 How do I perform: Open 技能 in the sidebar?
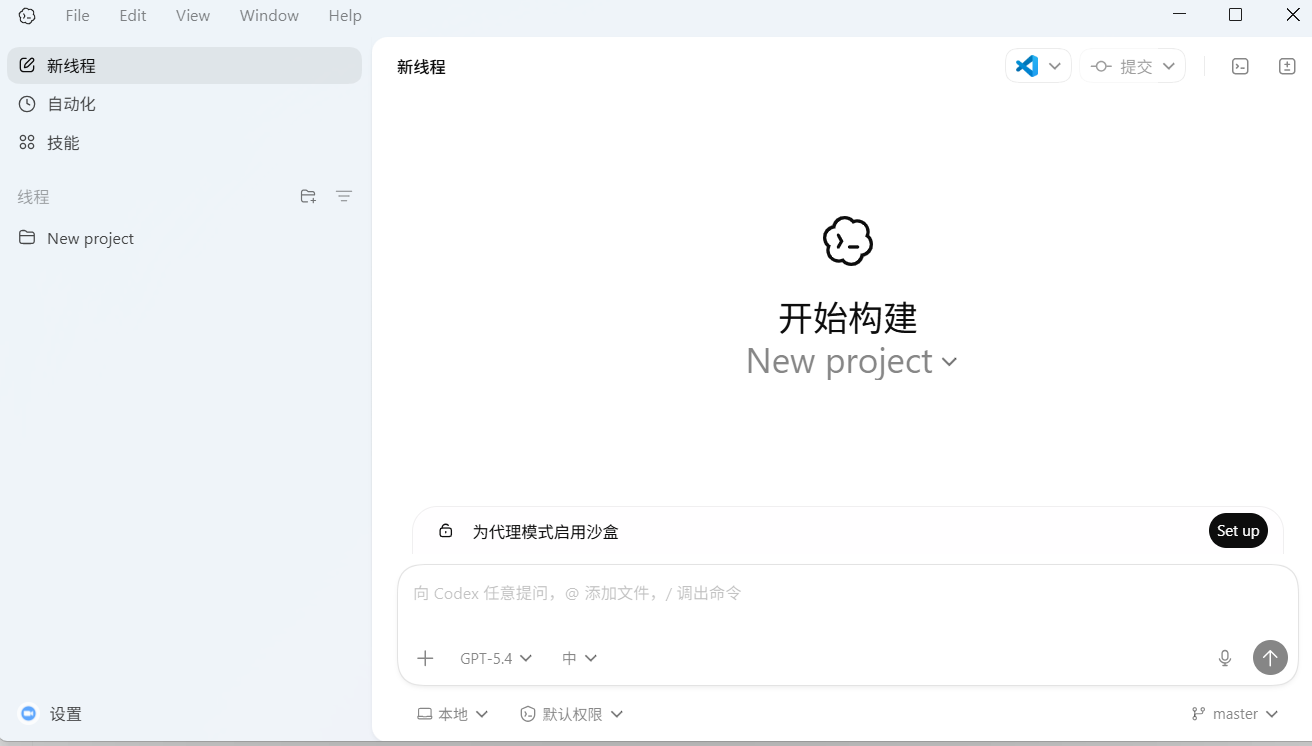click(184, 143)
